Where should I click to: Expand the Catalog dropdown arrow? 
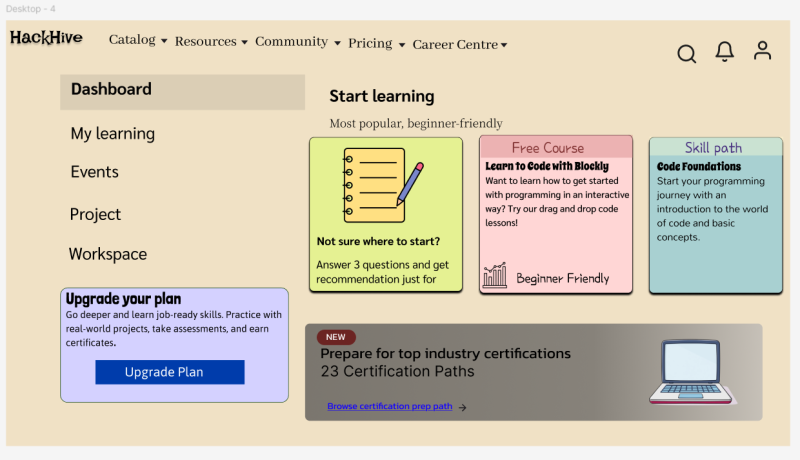164,41
